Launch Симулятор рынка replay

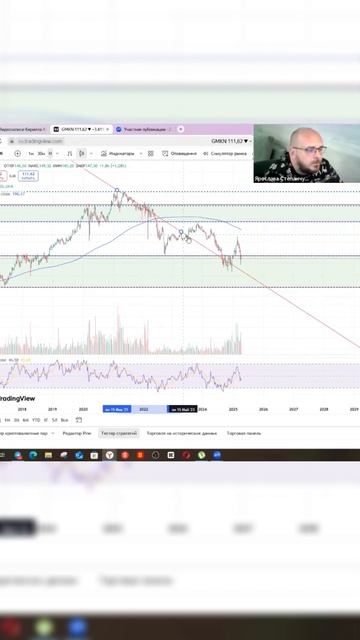224,153
